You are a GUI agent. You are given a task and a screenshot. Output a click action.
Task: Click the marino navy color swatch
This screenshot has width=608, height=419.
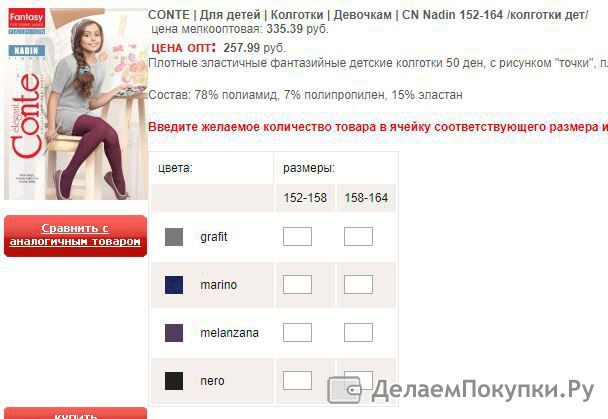point(174,285)
